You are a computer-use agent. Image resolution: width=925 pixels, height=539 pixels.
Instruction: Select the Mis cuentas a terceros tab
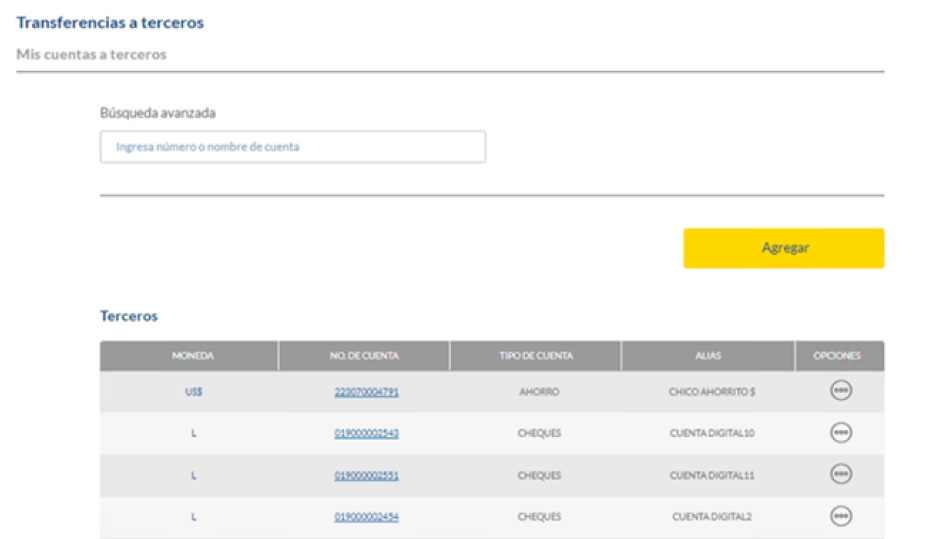pos(91,55)
